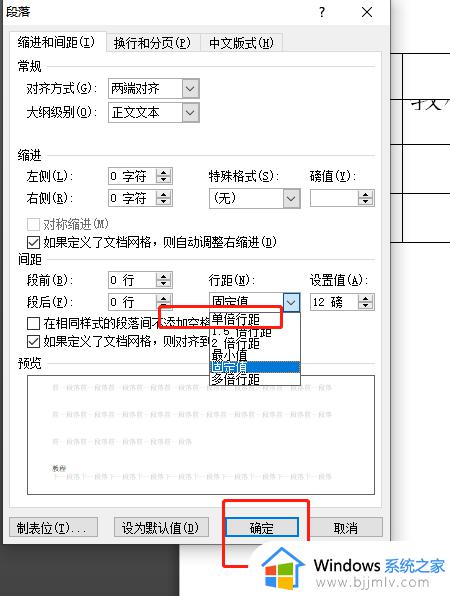Click the 左侧 indent value field

tap(132, 176)
